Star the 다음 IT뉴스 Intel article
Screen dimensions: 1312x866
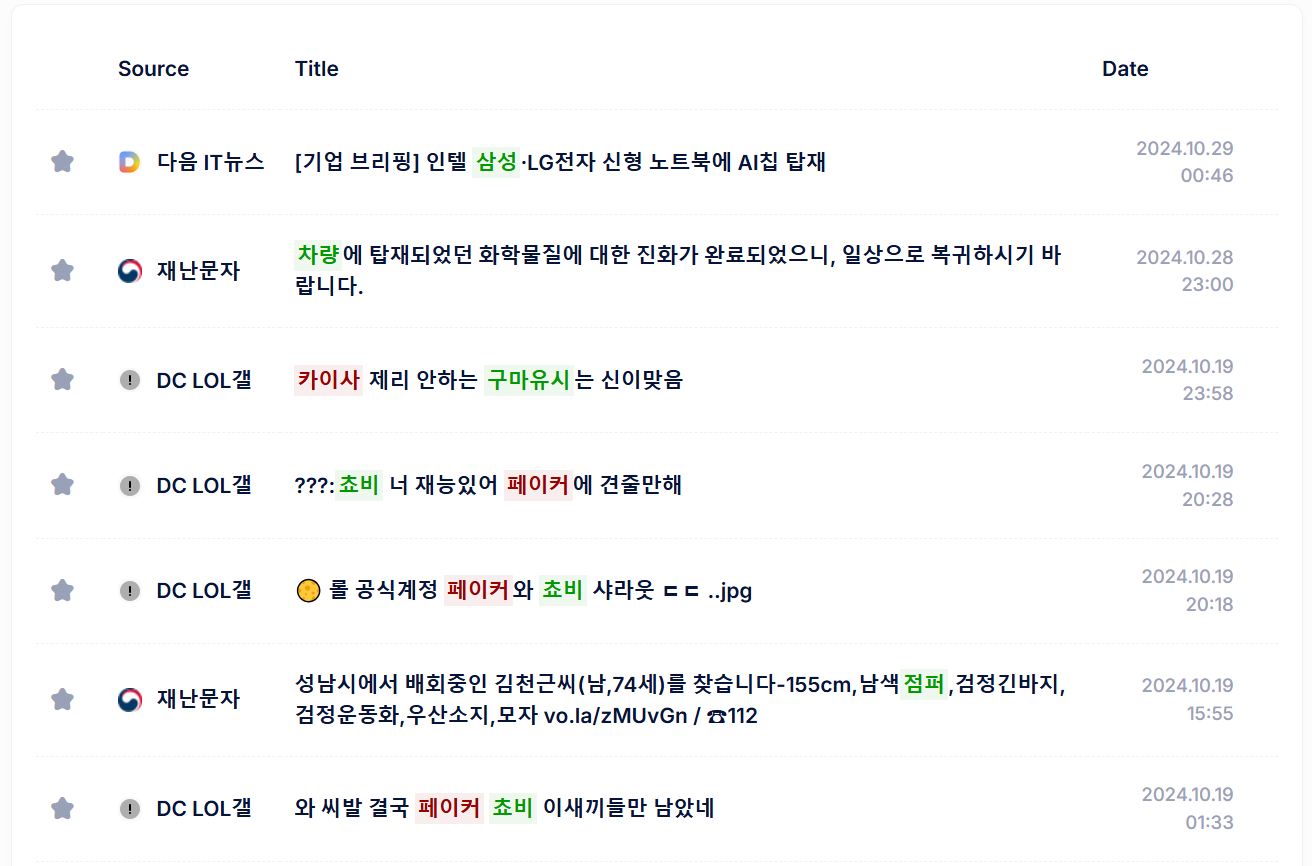[62, 162]
